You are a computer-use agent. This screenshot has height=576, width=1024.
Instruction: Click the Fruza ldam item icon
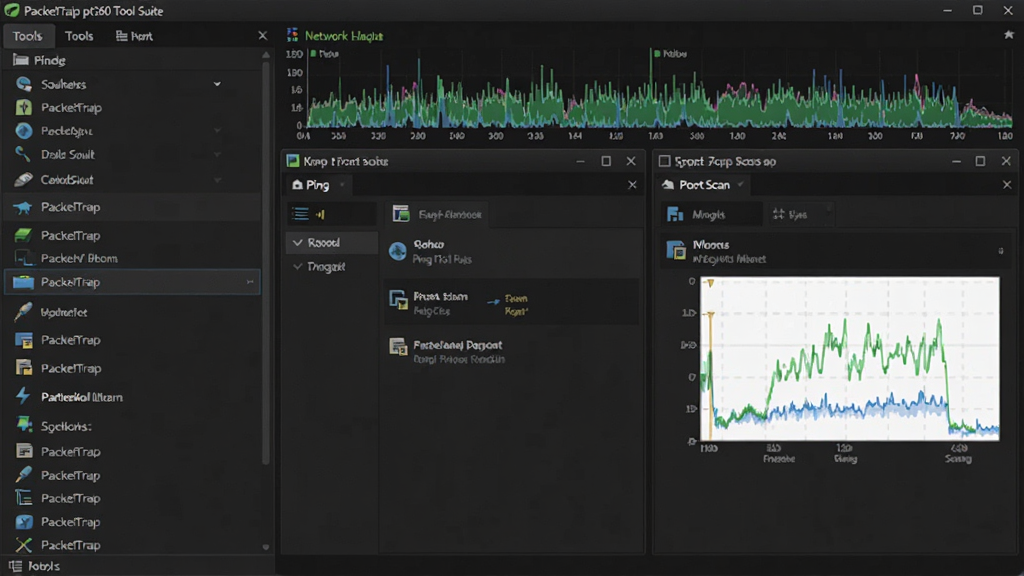pos(398,300)
